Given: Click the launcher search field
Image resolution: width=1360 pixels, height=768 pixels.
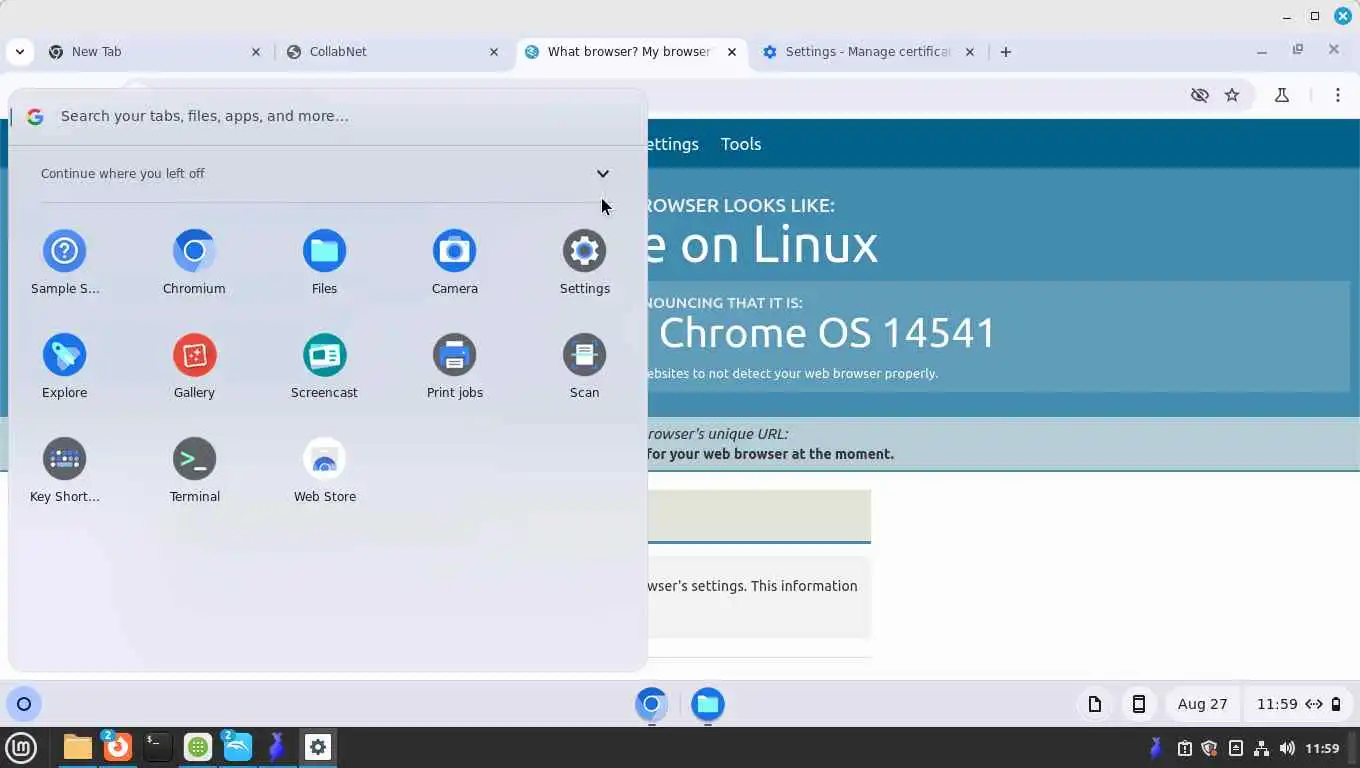Looking at the screenshot, I should point(328,116).
